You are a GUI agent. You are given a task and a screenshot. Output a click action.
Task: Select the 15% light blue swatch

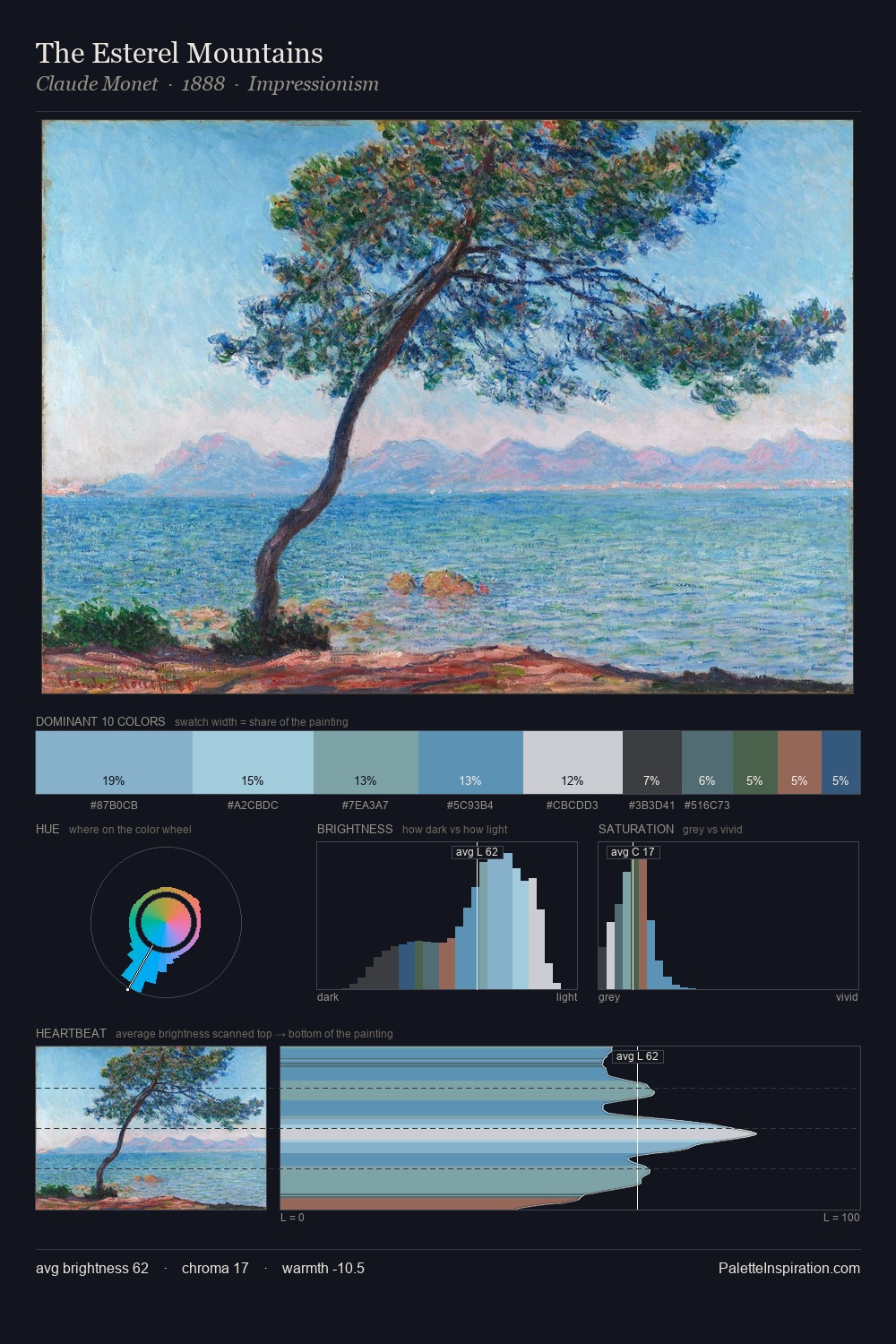pyautogui.click(x=253, y=762)
